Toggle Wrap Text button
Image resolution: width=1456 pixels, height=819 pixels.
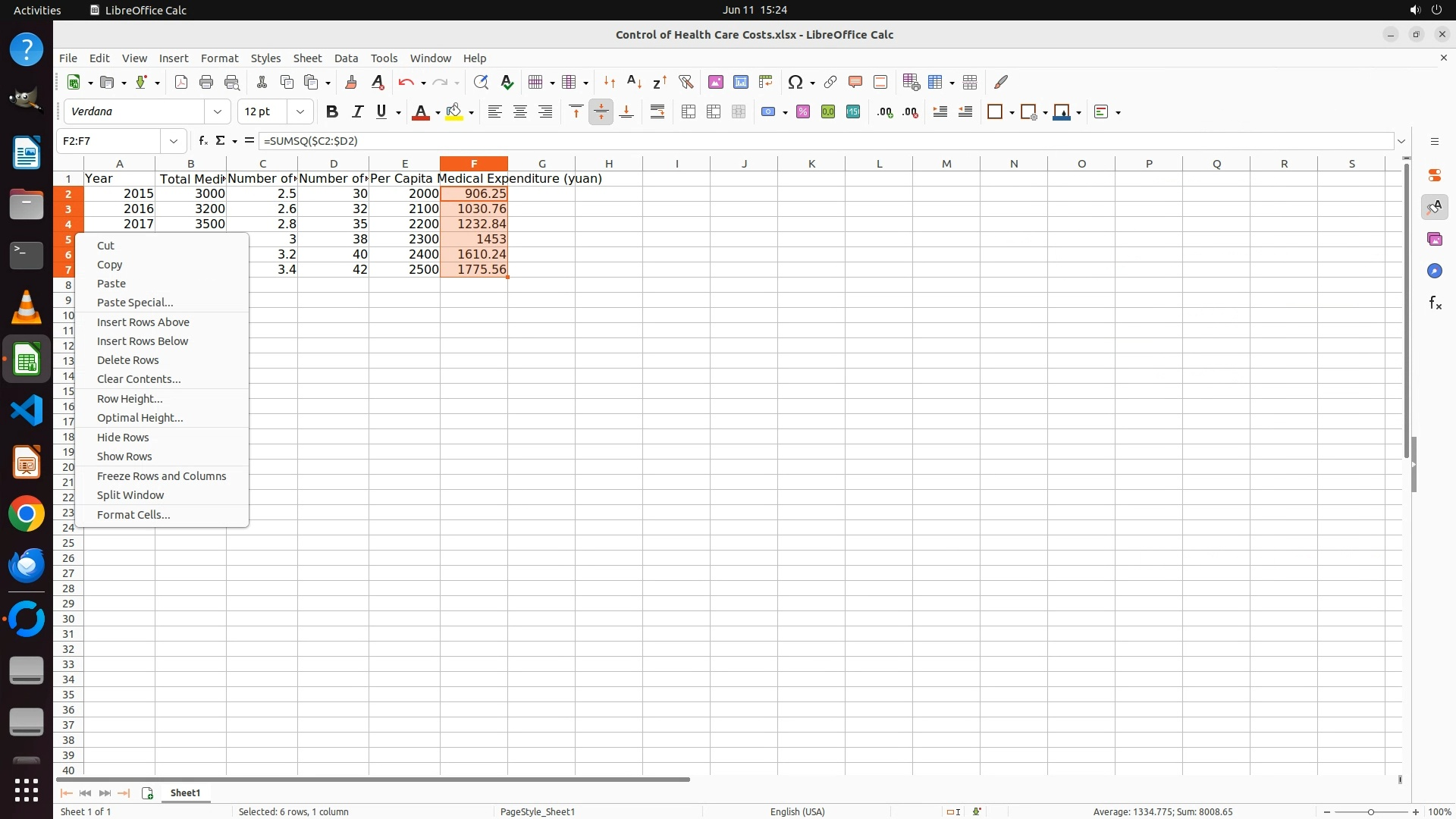tap(657, 111)
